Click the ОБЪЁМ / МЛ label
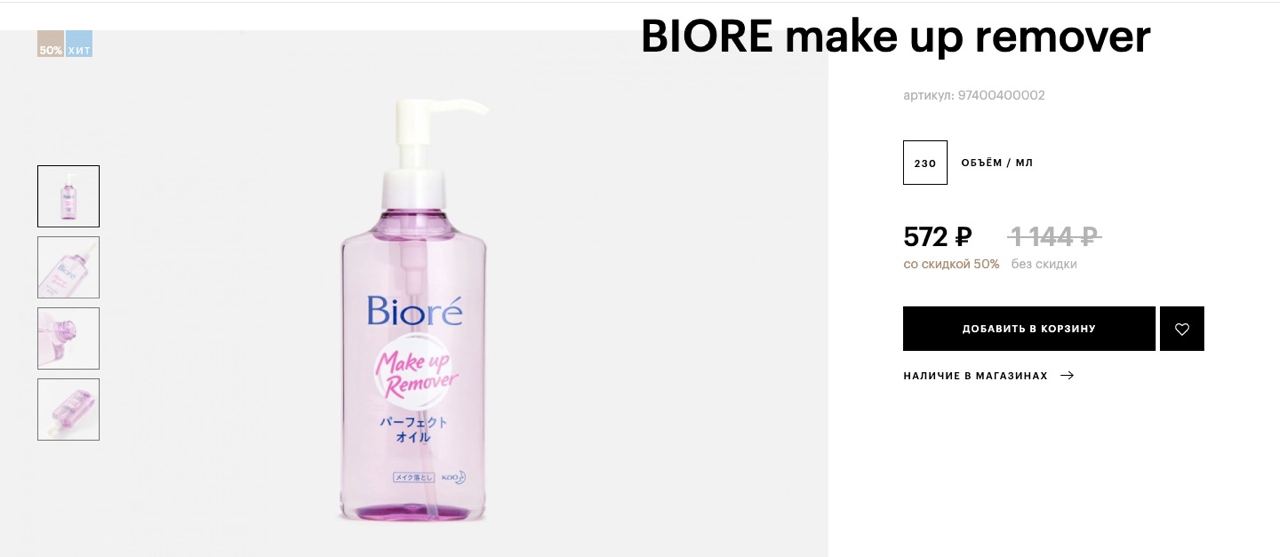1280x557 pixels. click(x=997, y=163)
